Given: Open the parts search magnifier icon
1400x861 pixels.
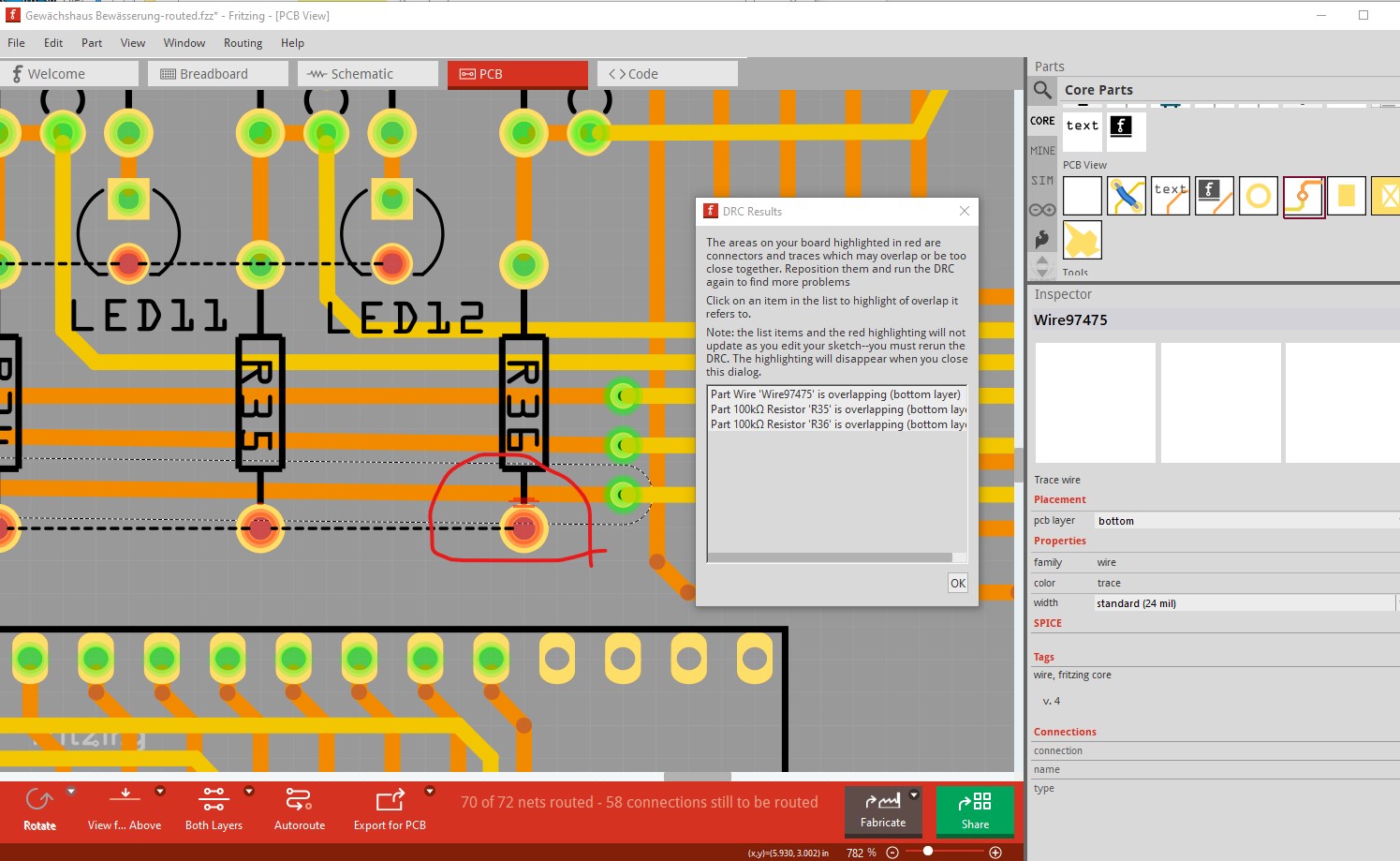Looking at the screenshot, I should (x=1042, y=90).
